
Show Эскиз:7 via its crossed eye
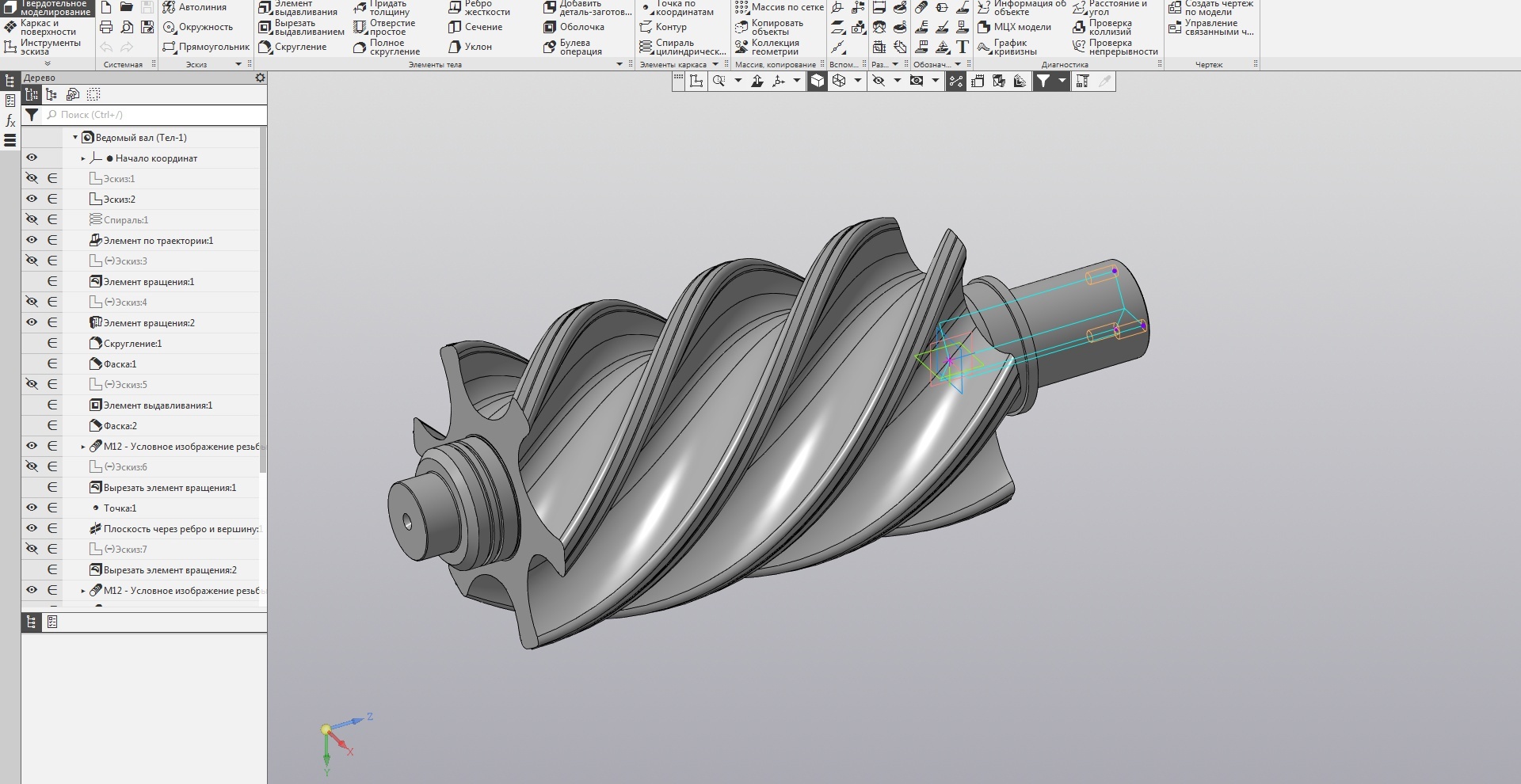(32, 549)
